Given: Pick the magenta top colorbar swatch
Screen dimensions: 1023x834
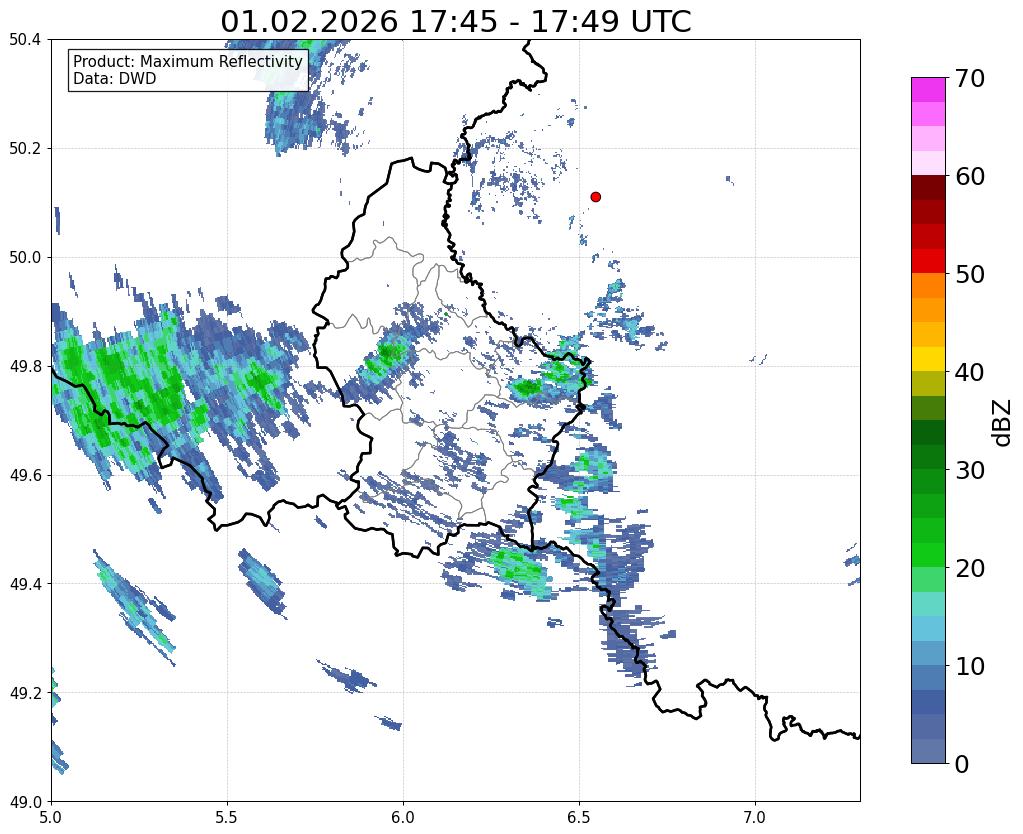Looking at the screenshot, I should [x=928, y=90].
